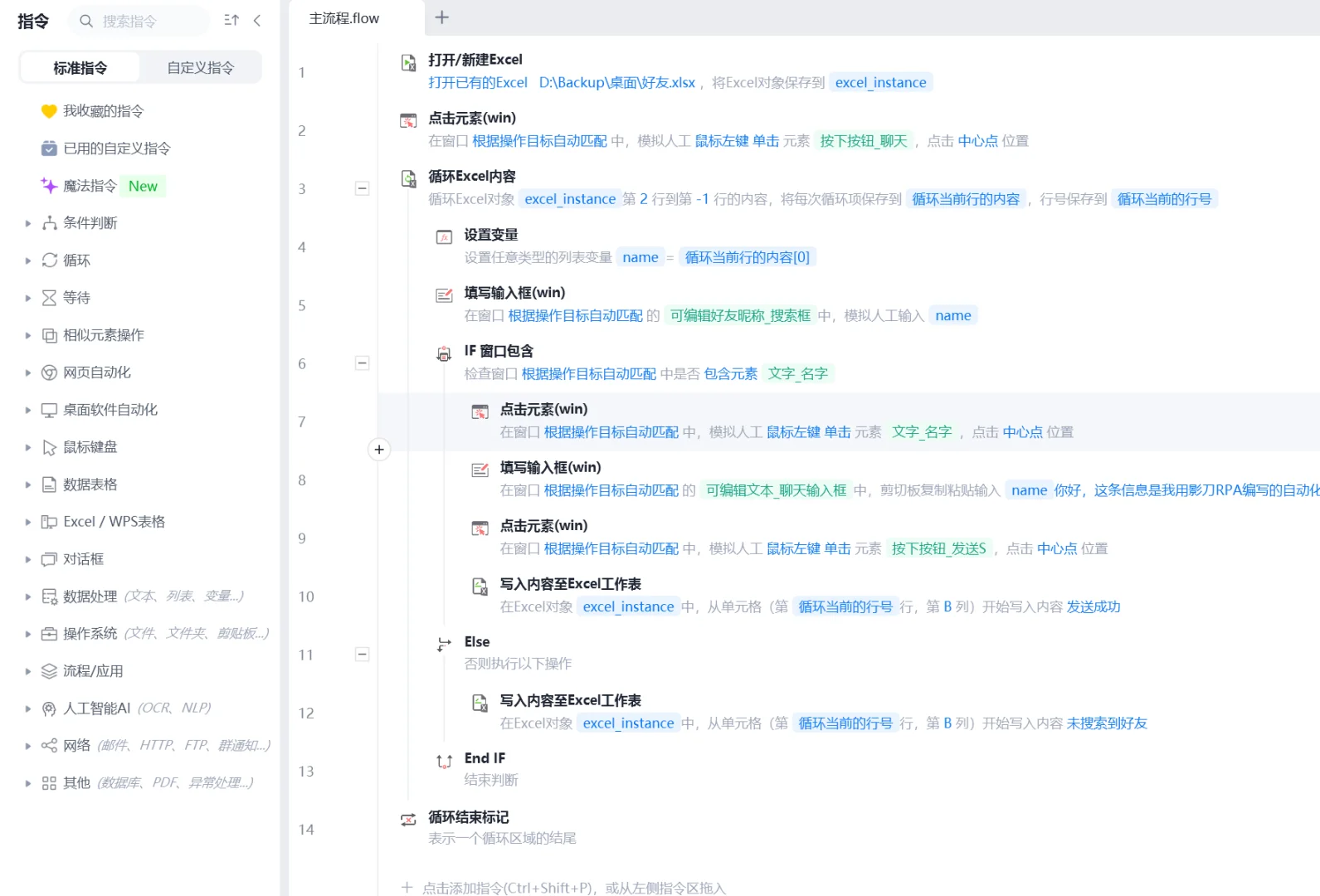Click the 网页自动化 browser icon
1320x896 pixels.
[x=49, y=373]
